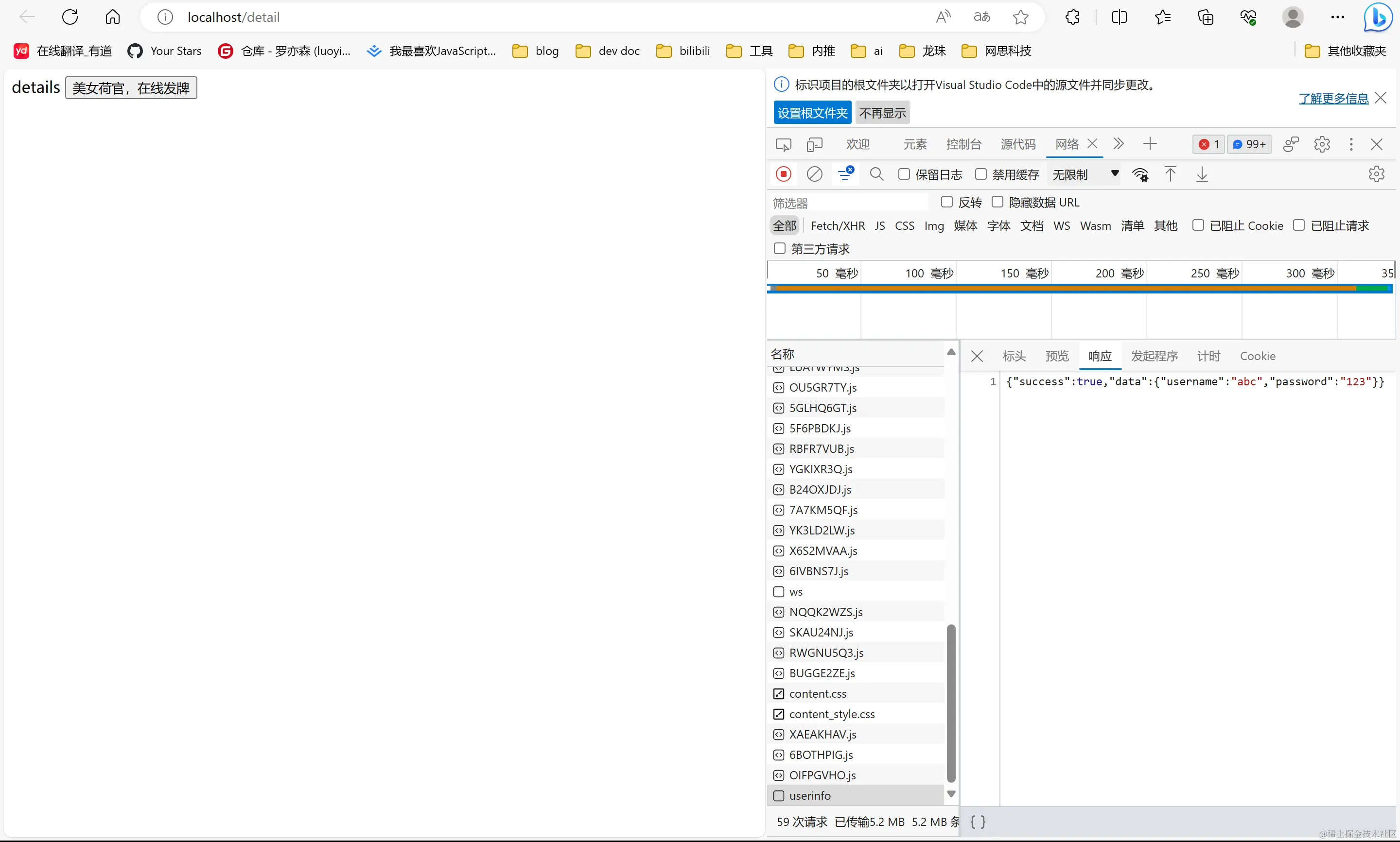The image size is (1400, 842).
Task: Select the Fetch/XHR filter type
Action: 837,226
